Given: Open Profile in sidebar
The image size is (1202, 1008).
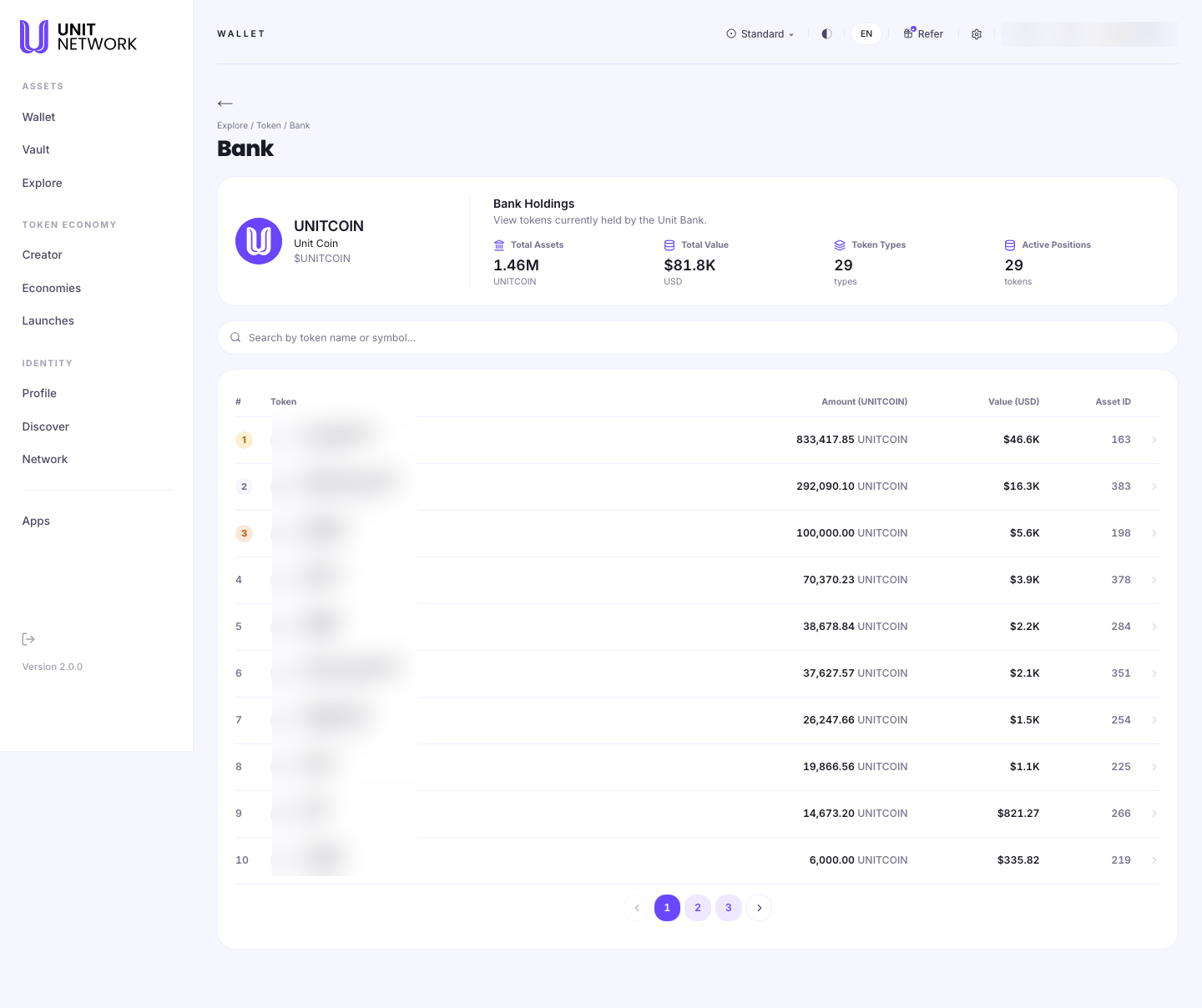Looking at the screenshot, I should coord(39,394).
